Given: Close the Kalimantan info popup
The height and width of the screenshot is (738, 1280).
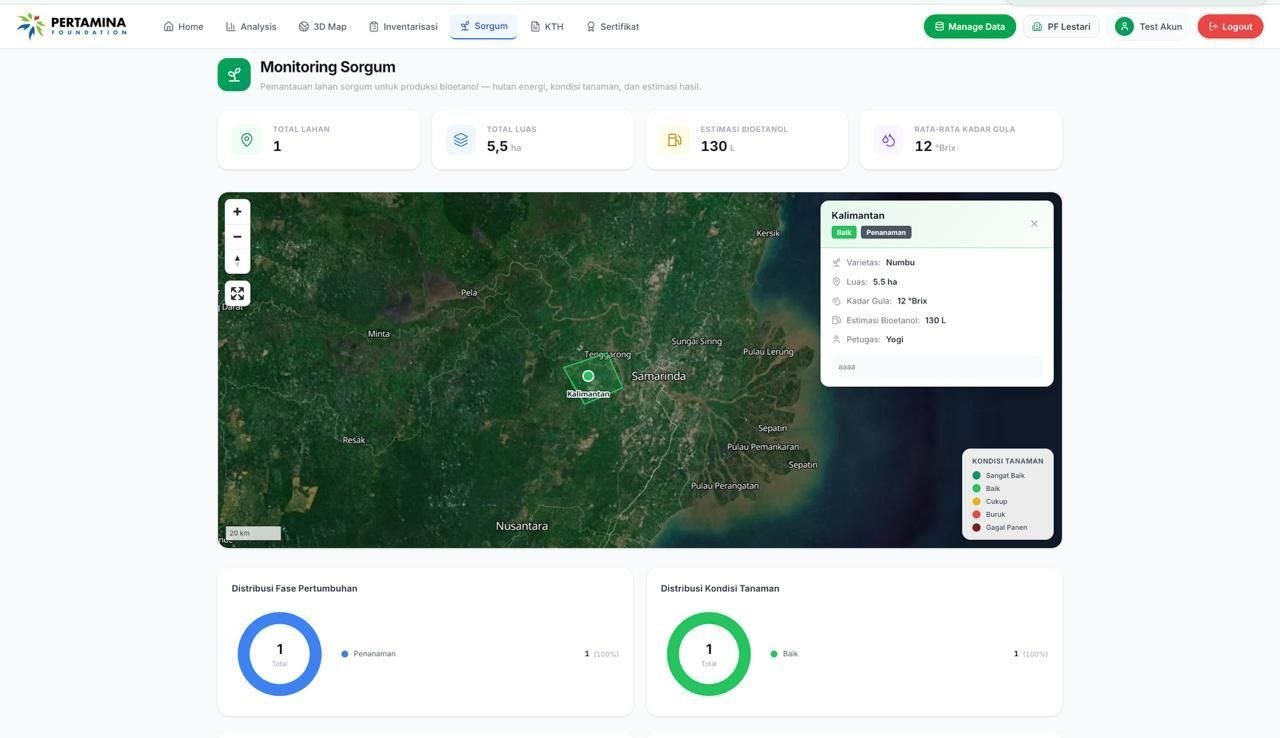Looking at the screenshot, I should [1034, 224].
